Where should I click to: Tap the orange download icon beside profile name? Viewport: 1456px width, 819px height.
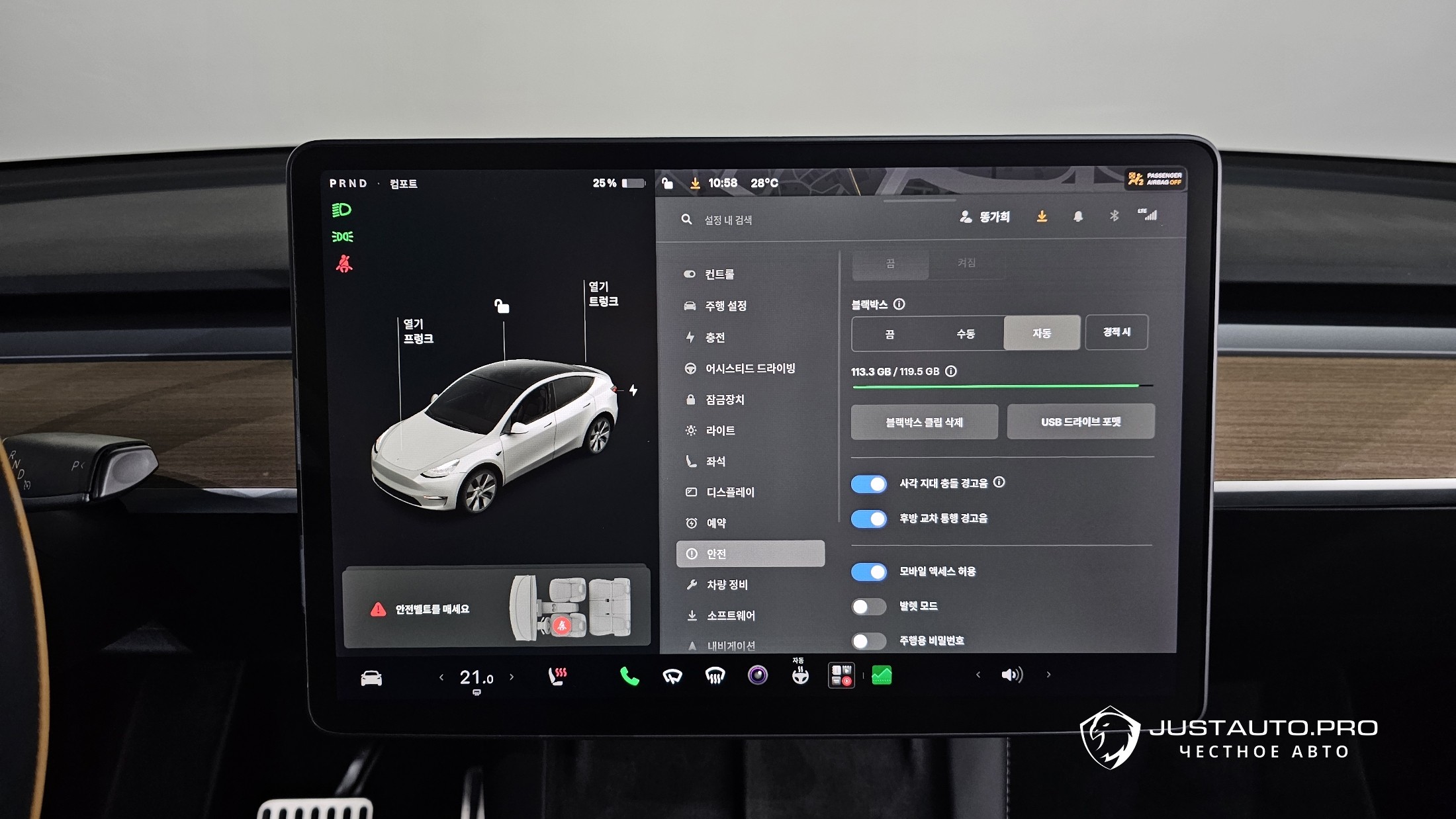click(x=1042, y=216)
